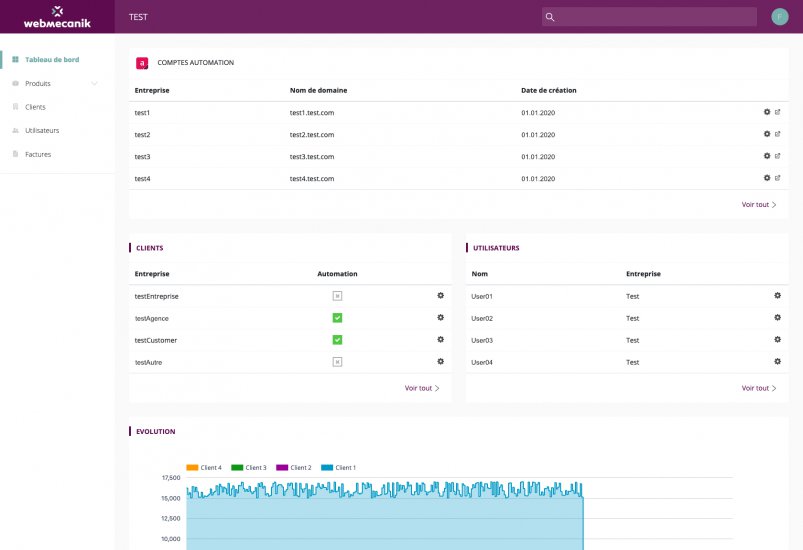Click the red Comptes Automation icon
This screenshot has width=803, height=550.
(142, 63)
